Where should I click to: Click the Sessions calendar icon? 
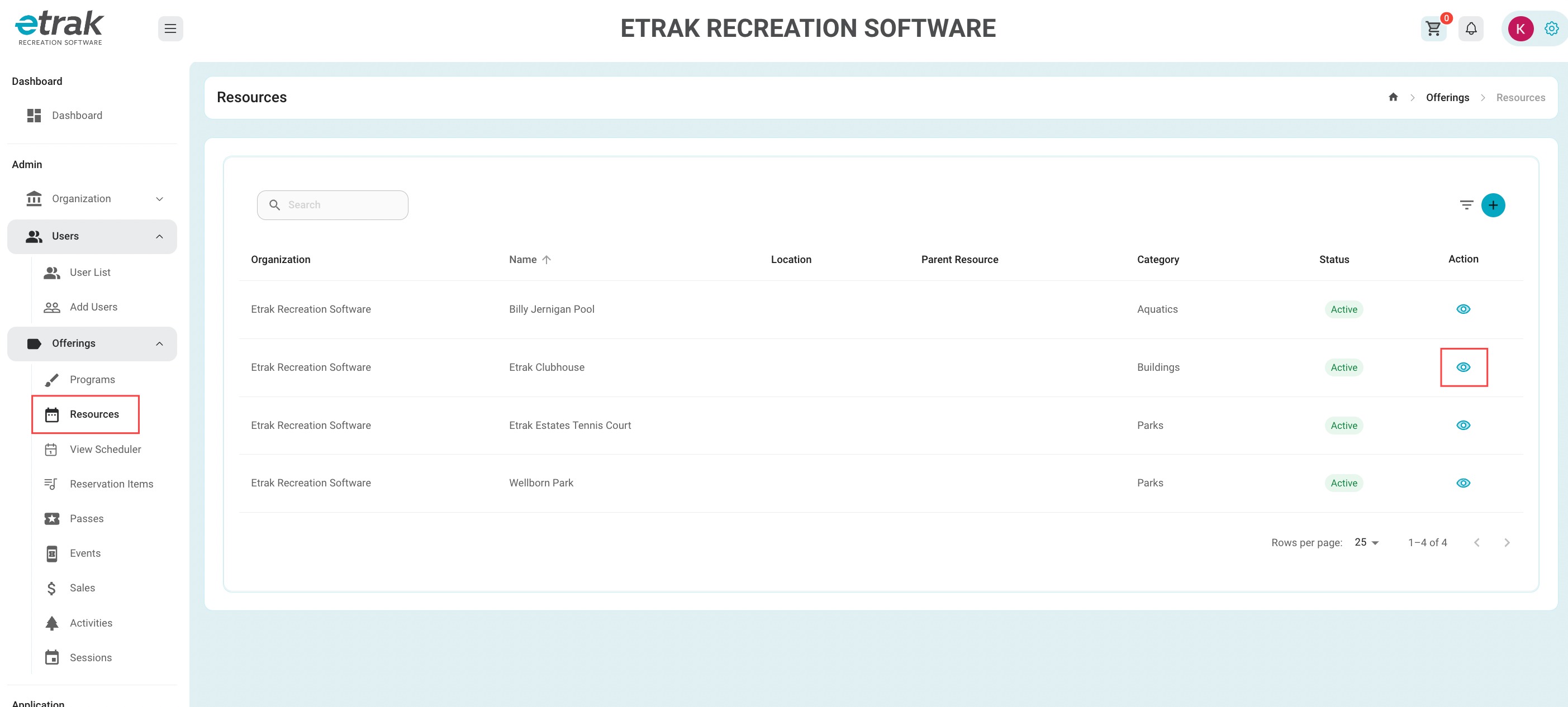click(x=52, y=658)
